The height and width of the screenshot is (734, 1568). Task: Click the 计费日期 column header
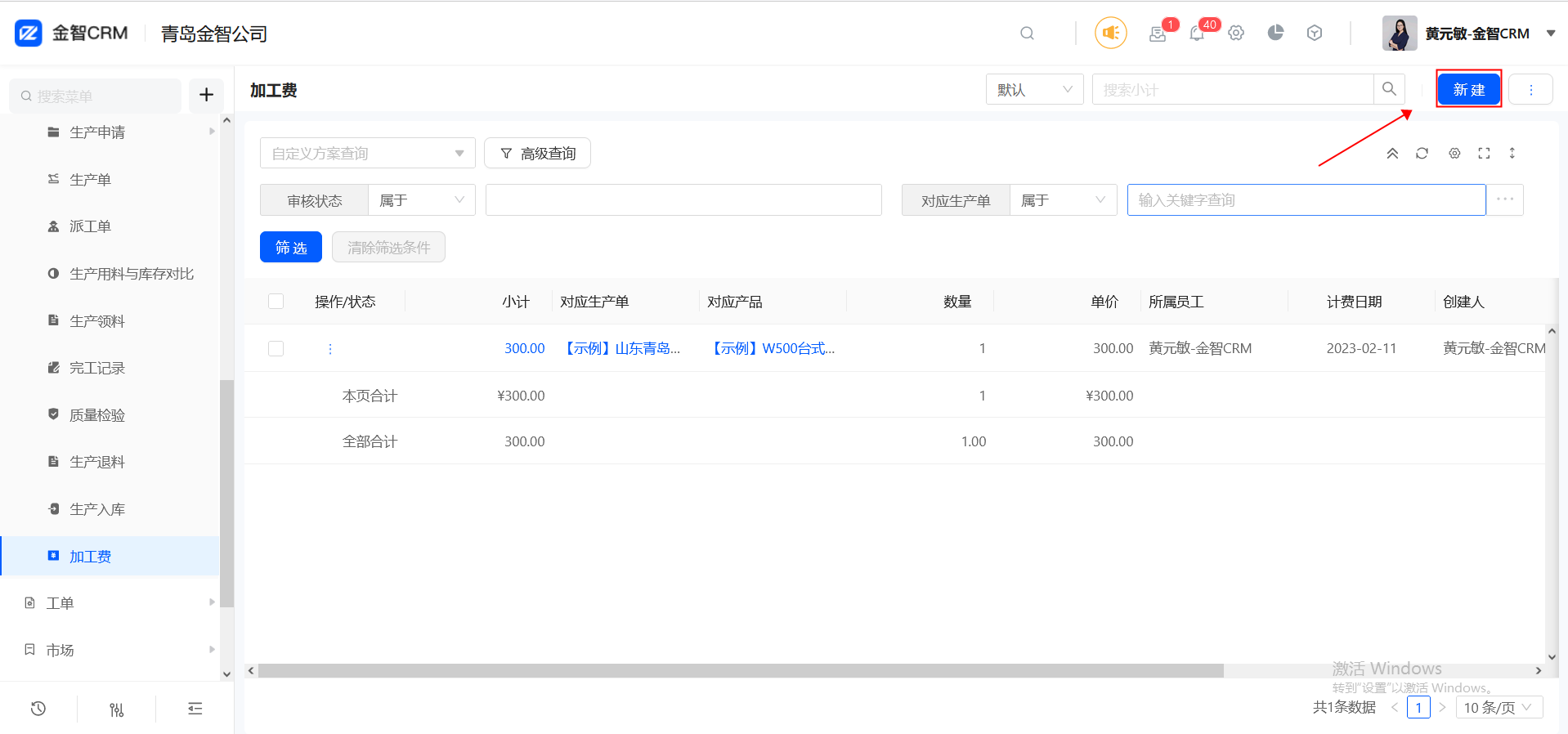[1354, 302]
